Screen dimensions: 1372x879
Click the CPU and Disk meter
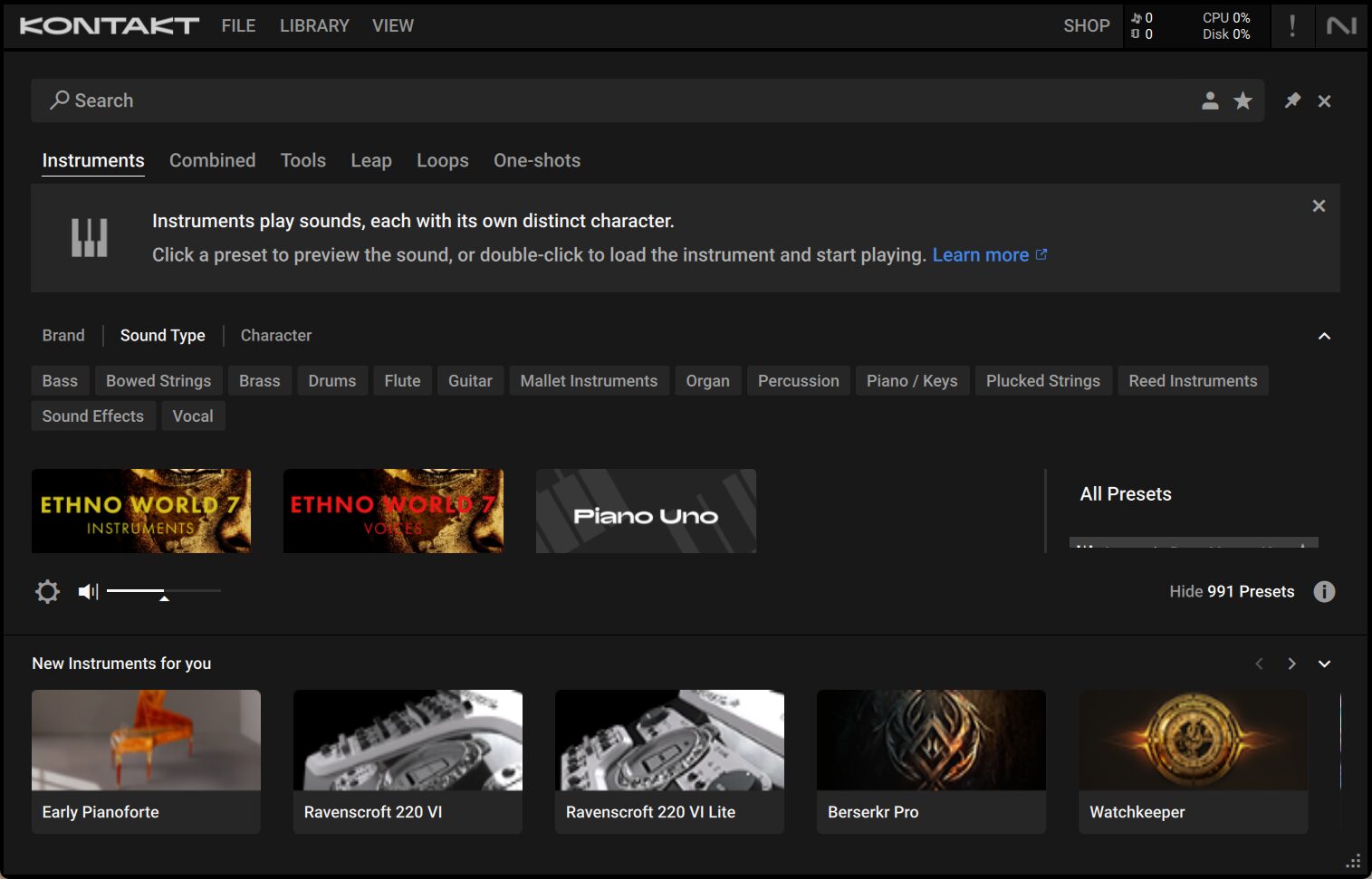pos(1226,26)
